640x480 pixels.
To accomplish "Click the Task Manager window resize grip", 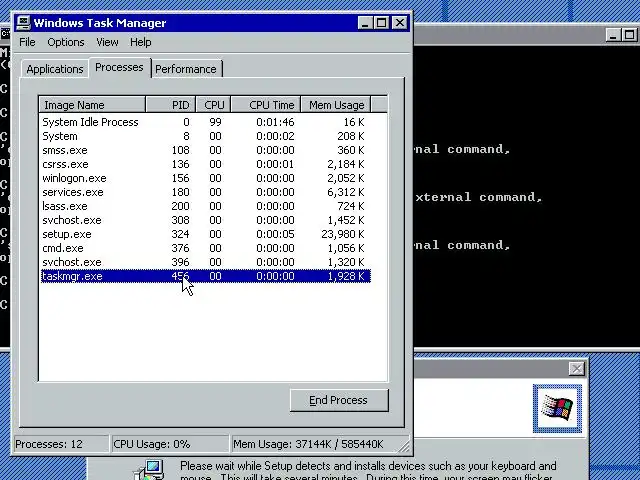I will 403,446.
